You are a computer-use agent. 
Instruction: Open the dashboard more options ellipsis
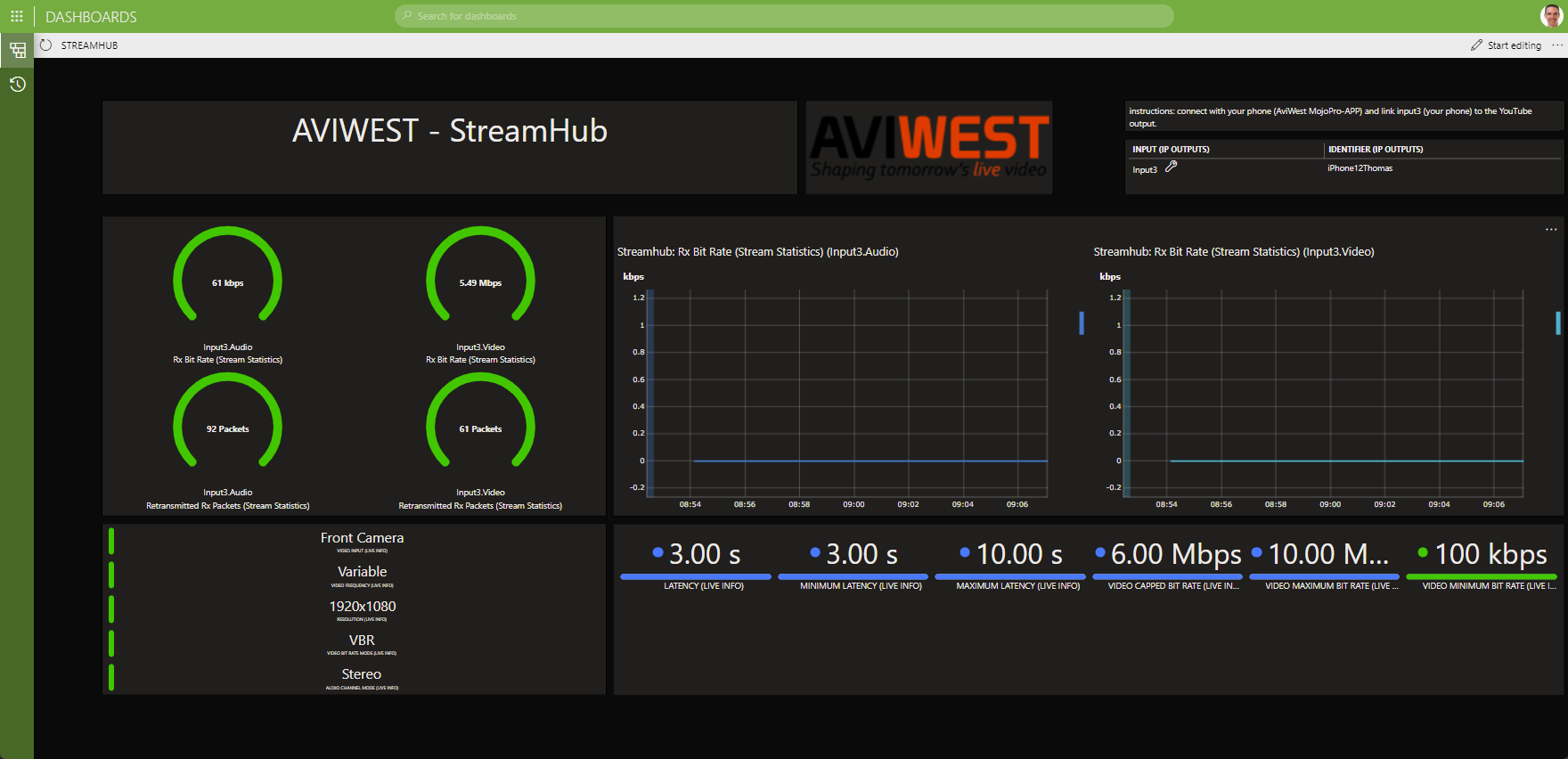click(1557, 45)
